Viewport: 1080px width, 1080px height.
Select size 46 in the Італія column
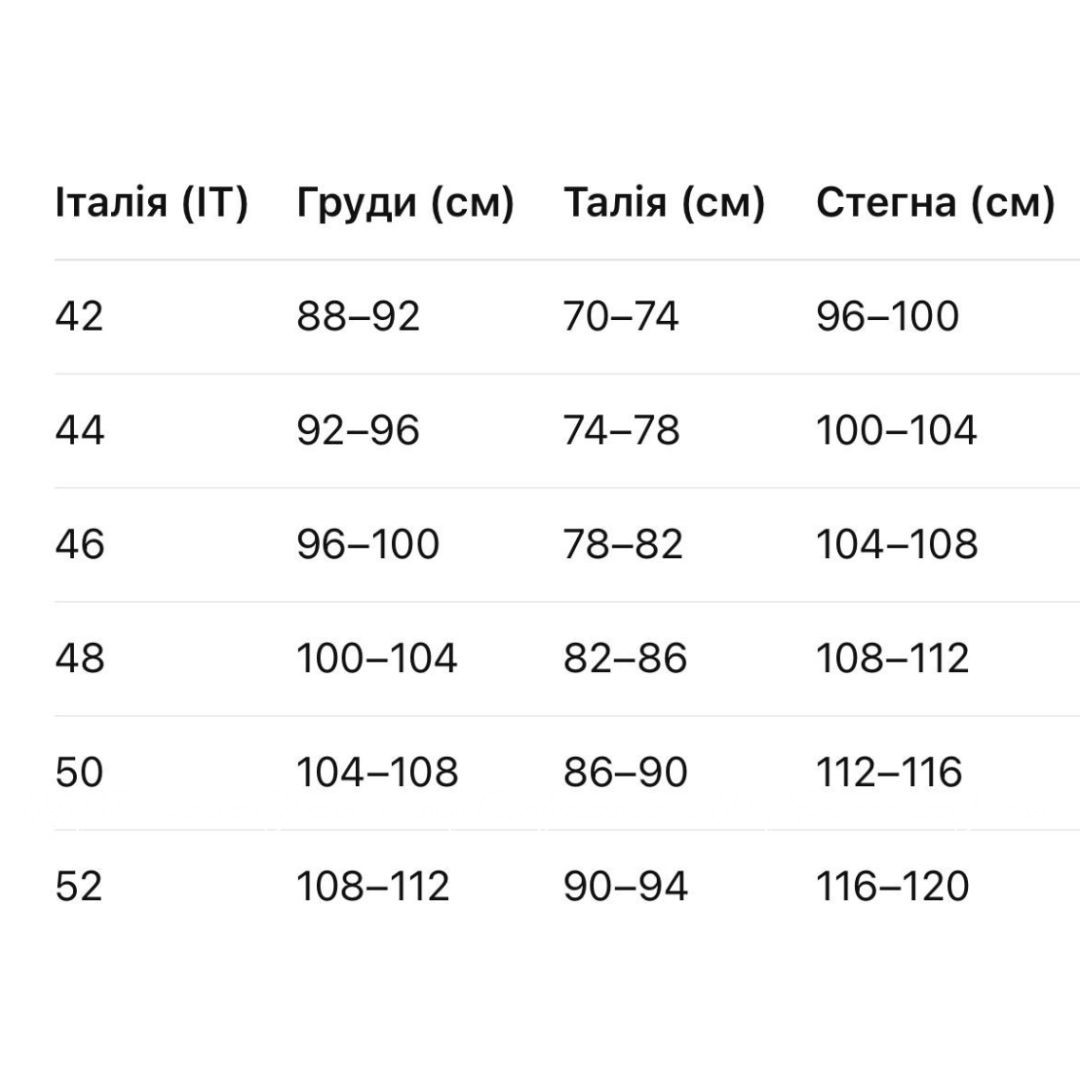pos(79,545)
